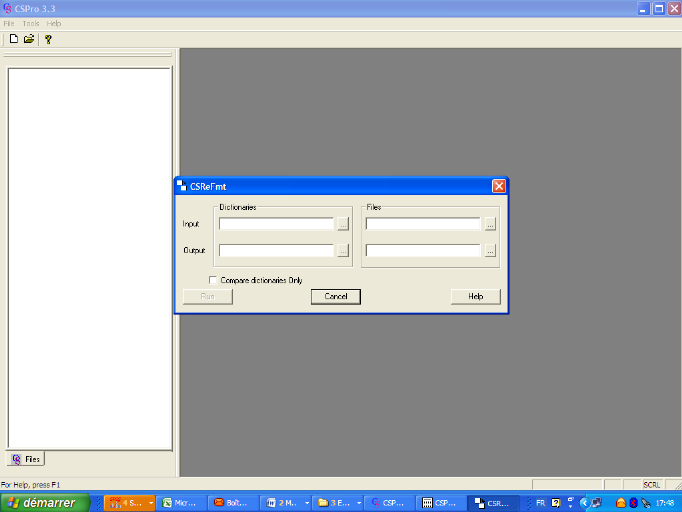Click the Output dictionary text field
The height and width of the screenshot is (512, 682).
(x=277, y=251)
